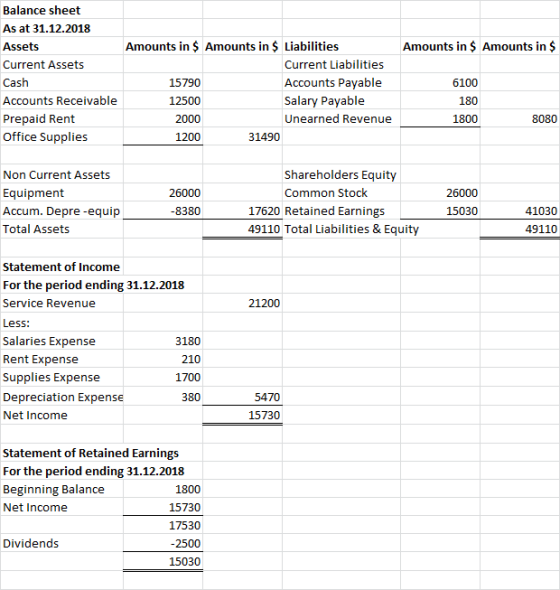
Task: Select the 'Accounts Payable' label
Action: (x=333, y=82)
